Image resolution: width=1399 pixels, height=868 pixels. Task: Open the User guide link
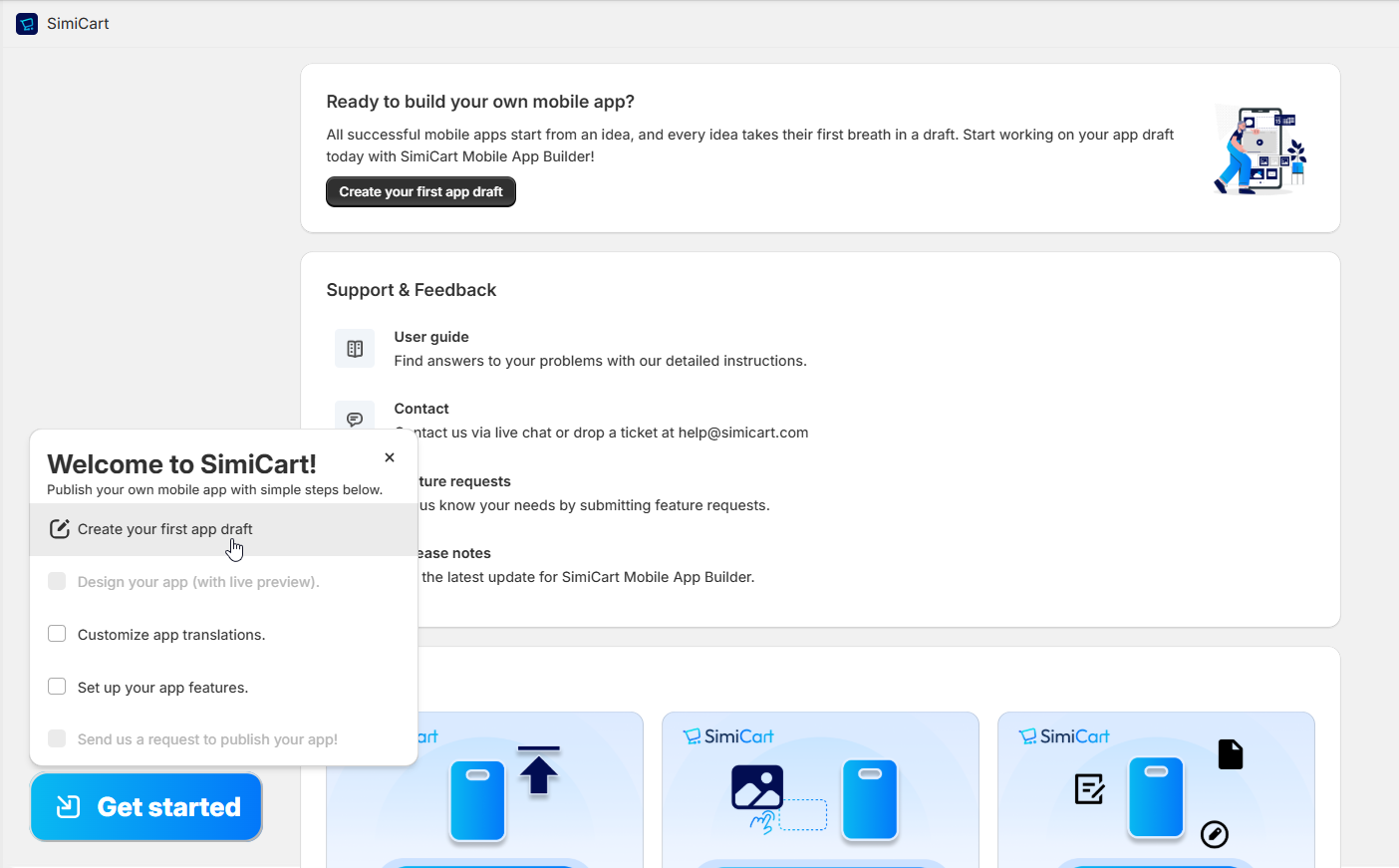point(431,337)
